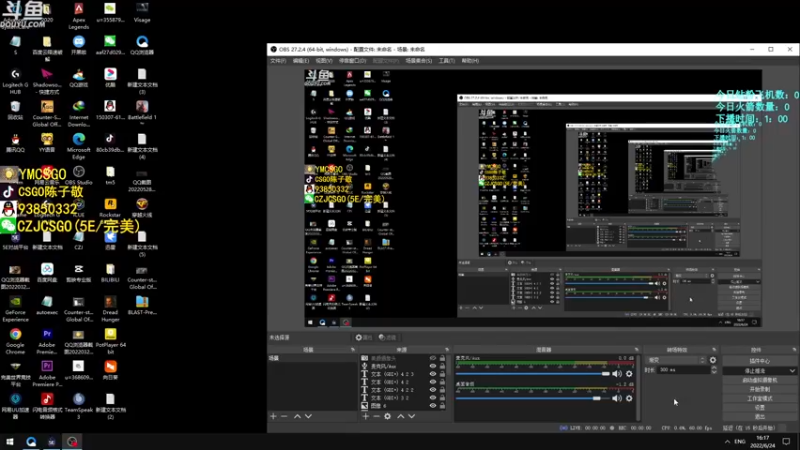Screen dimensions: 800x450
Task: Open source properties gear below sources list
Action: (x=387, y=416)
